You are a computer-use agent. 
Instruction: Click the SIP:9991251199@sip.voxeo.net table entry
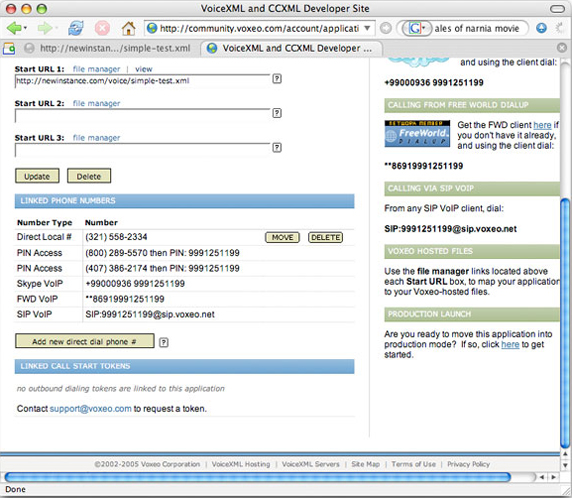(x=150, y=314)
